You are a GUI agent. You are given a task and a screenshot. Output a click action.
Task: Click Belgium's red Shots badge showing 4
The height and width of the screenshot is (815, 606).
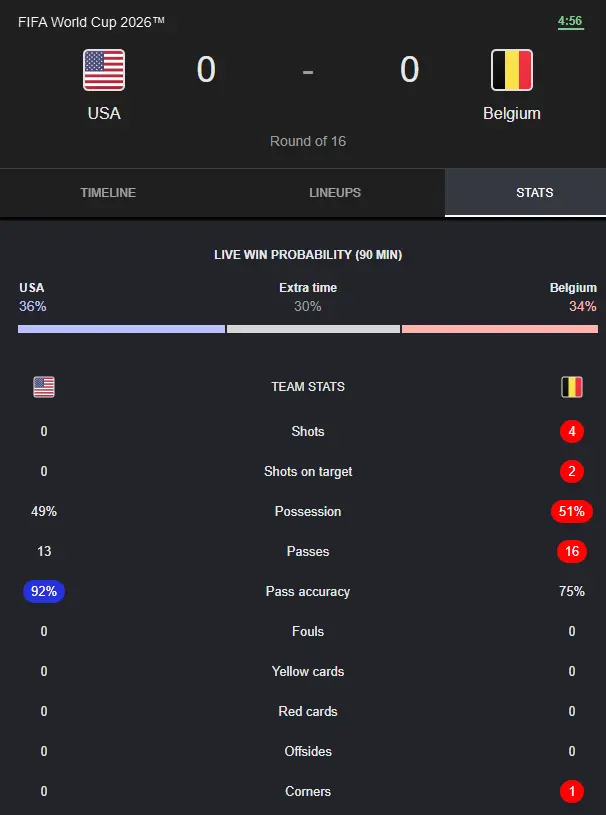(572, 431)
